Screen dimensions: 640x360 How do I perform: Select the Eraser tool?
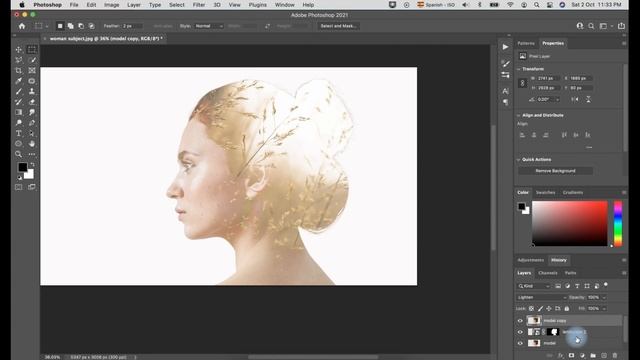32,102
